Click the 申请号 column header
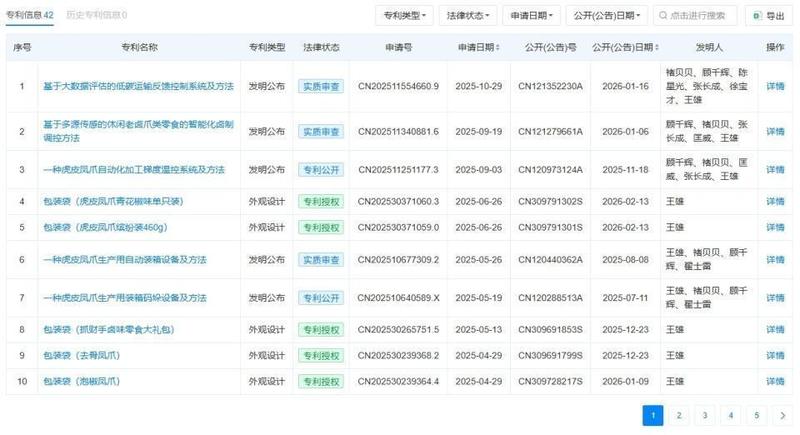The image size is (800, 435). [398, 47]
